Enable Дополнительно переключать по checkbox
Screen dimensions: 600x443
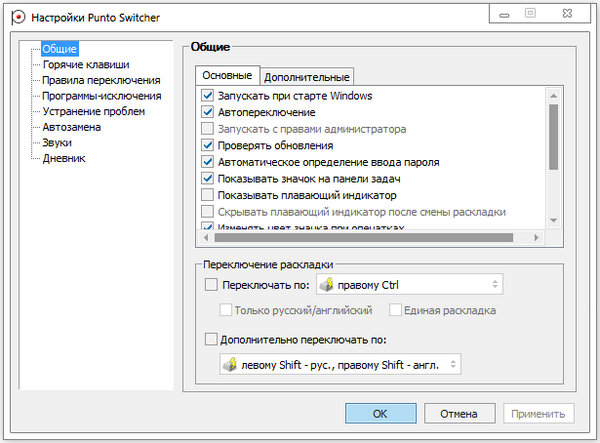(210, 339)
